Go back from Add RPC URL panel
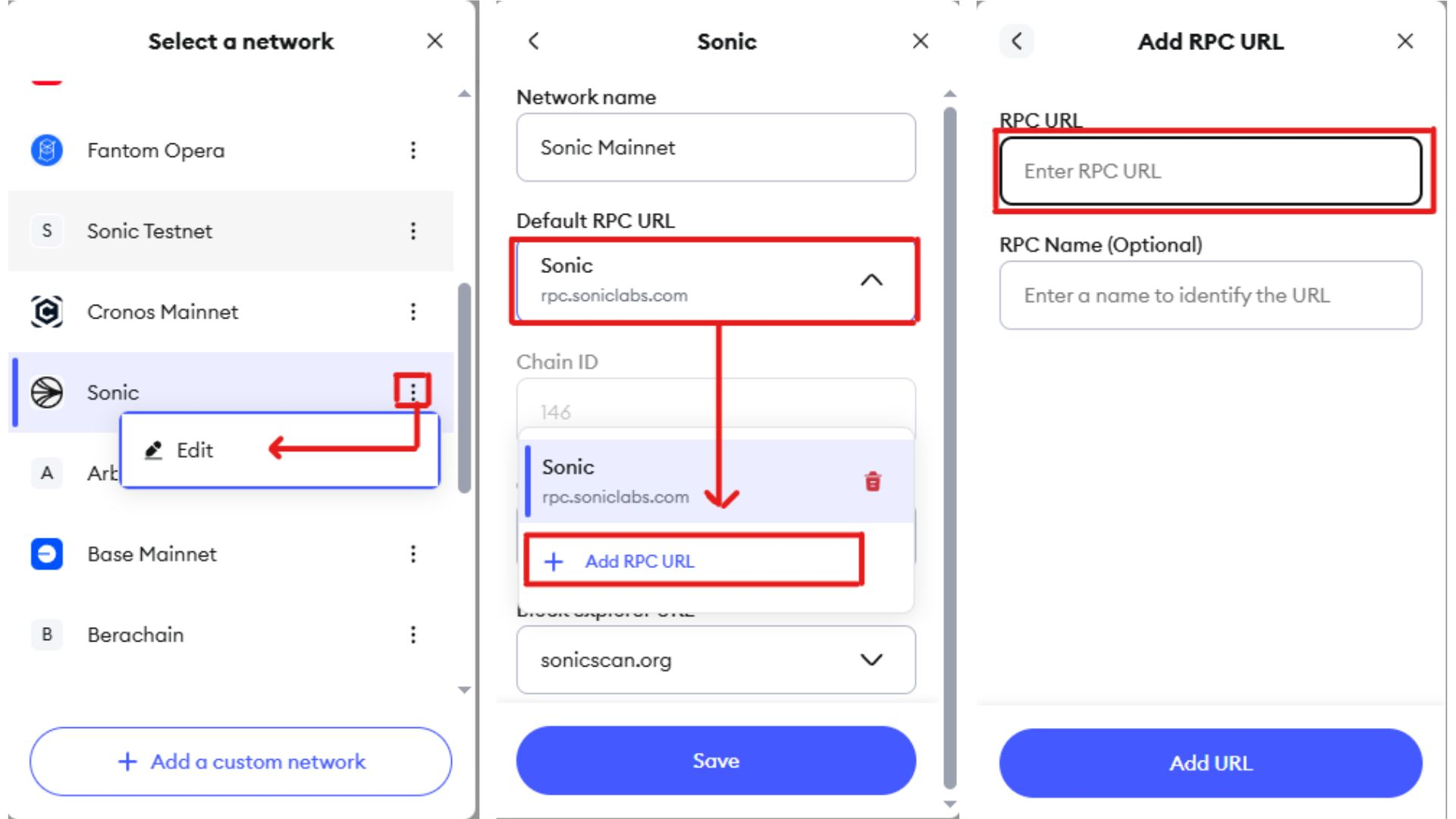The width and height of the screenshot is (1456, 819). click(x=1017, y=41)
